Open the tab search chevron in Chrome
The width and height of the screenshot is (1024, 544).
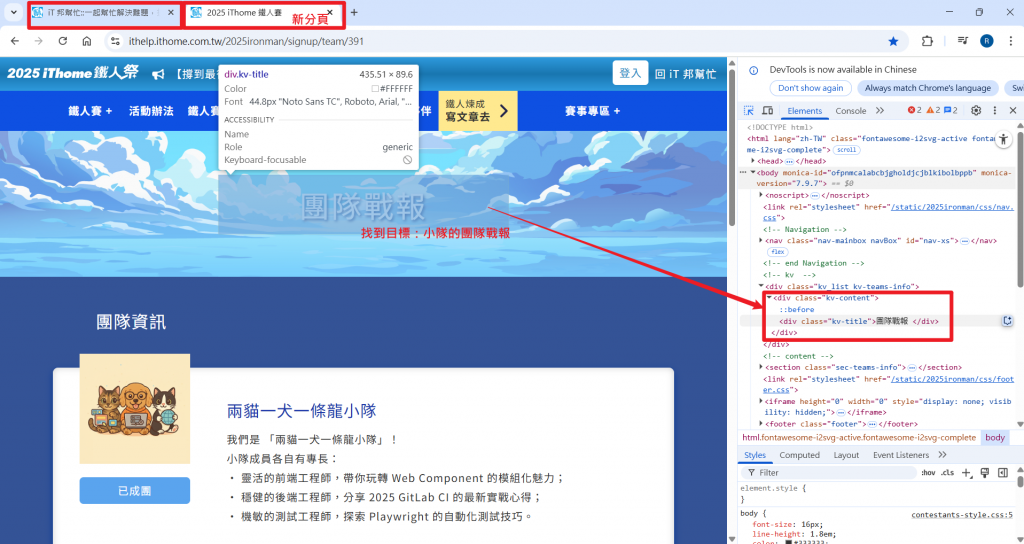click(x=12, y=12)
